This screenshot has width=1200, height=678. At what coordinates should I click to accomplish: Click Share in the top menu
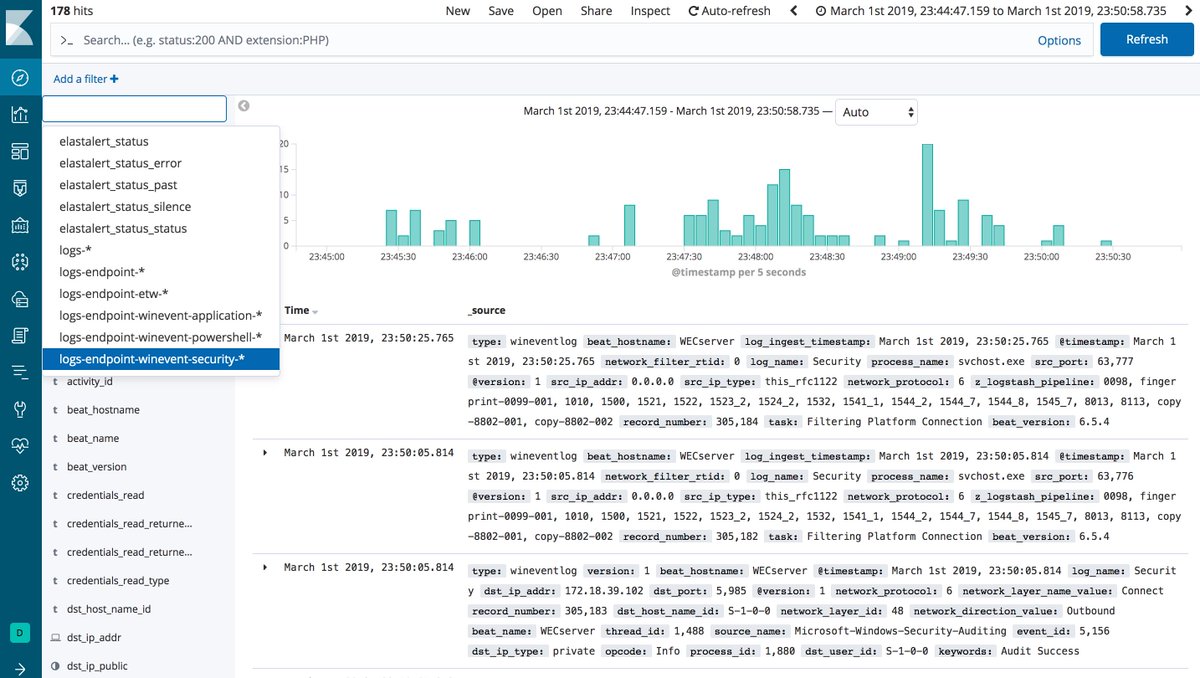(x=597, y=11)
